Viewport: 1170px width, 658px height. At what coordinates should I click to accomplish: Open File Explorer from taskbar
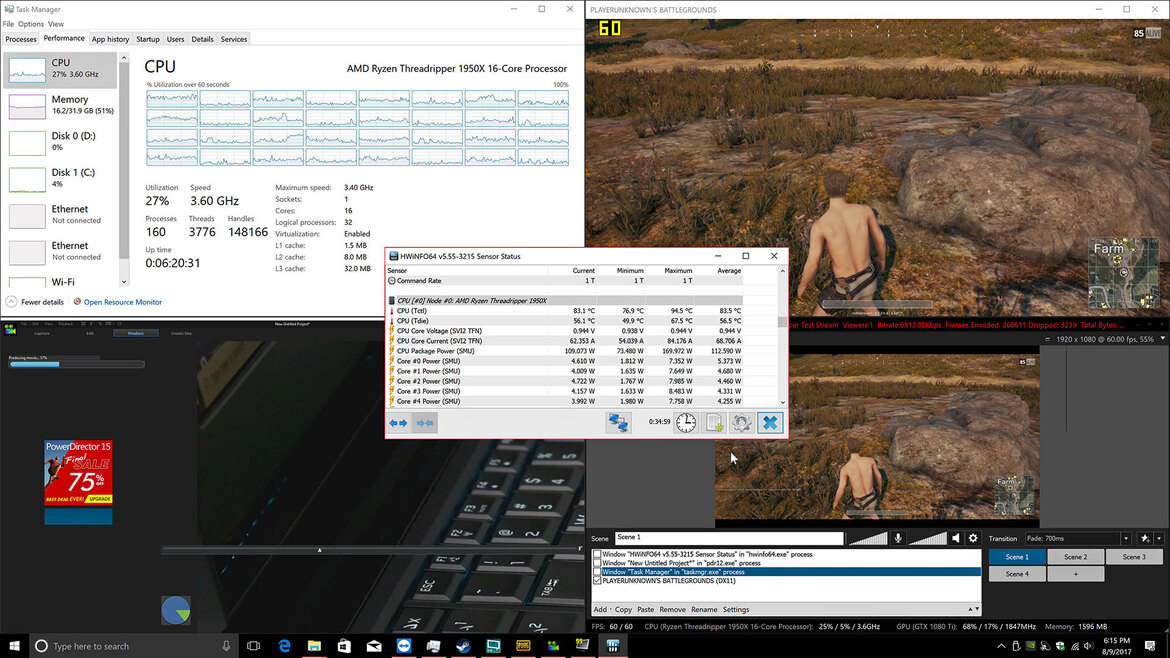point(314,646)
